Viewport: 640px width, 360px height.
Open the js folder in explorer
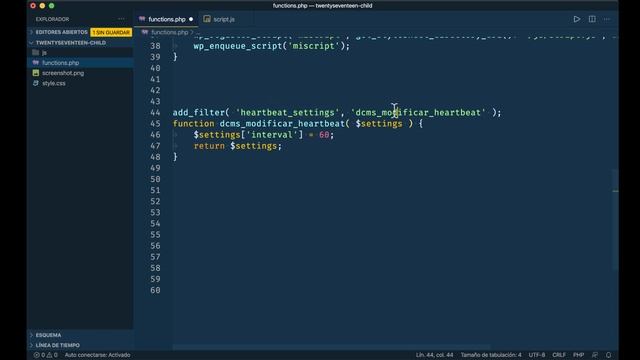tap(44, 53)
